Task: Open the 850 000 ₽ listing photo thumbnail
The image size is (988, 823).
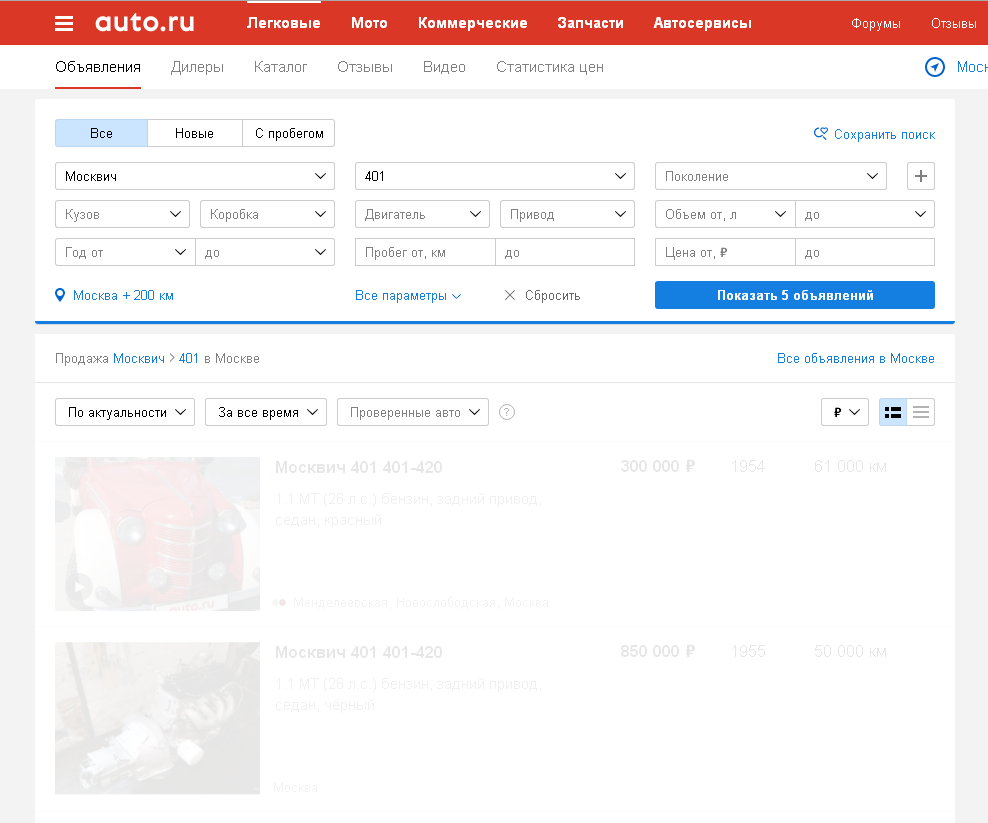Action: coord(158,718)
